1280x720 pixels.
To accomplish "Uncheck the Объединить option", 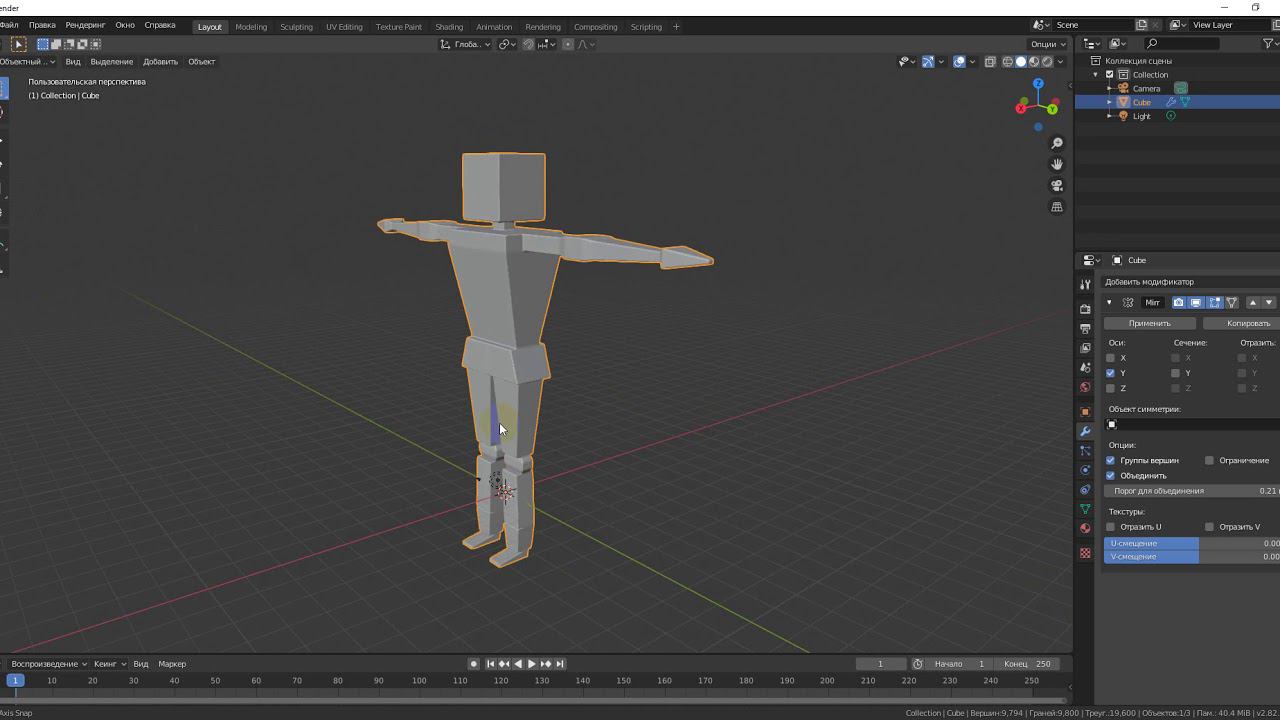I will pos(1110,476).
